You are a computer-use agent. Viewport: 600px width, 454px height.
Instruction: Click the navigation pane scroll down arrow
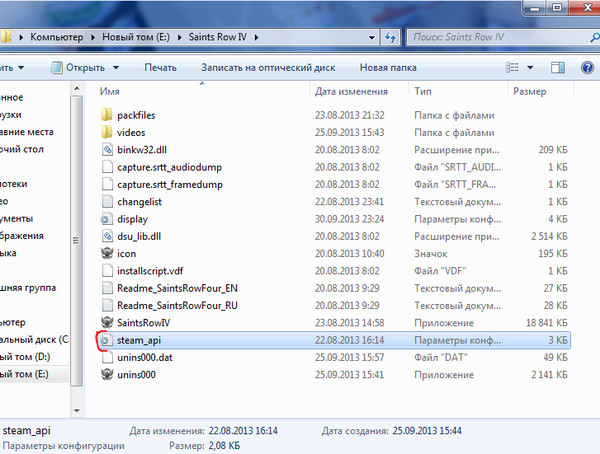(77, 410)
